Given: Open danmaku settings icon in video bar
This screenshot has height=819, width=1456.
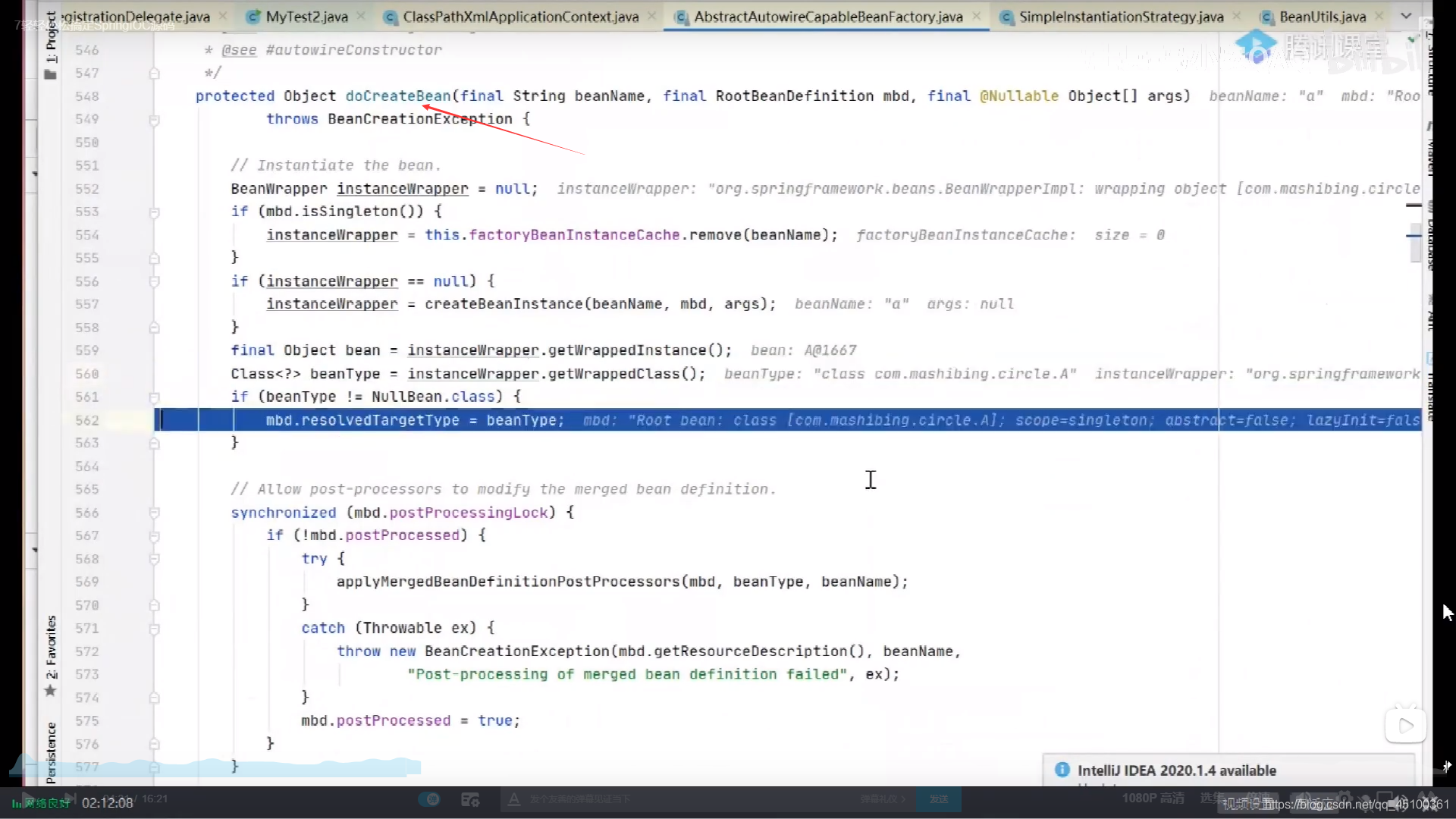Looking at the screenshot, I should (470, 799).
